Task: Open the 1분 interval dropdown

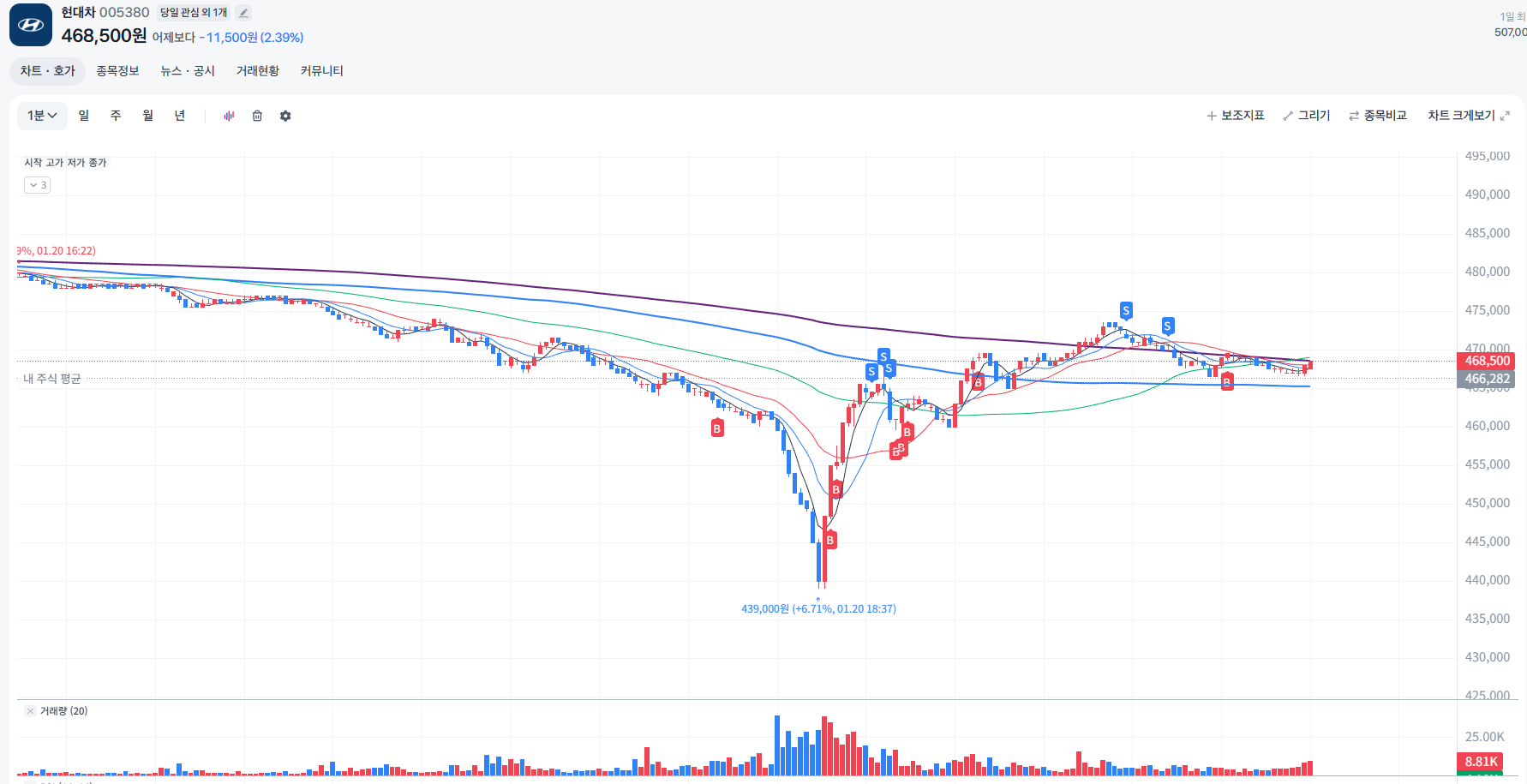Action: 42,116
